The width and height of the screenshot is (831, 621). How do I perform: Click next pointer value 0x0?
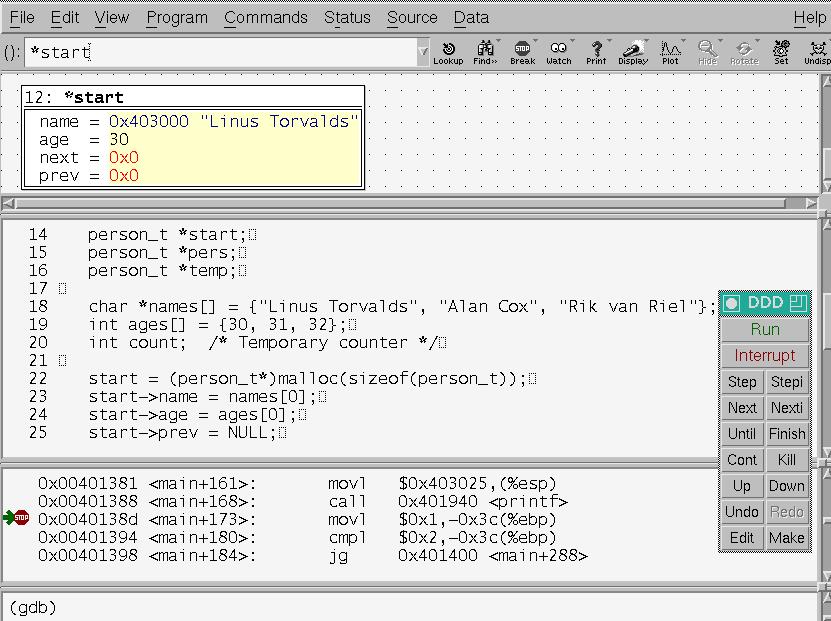[123, 157]
